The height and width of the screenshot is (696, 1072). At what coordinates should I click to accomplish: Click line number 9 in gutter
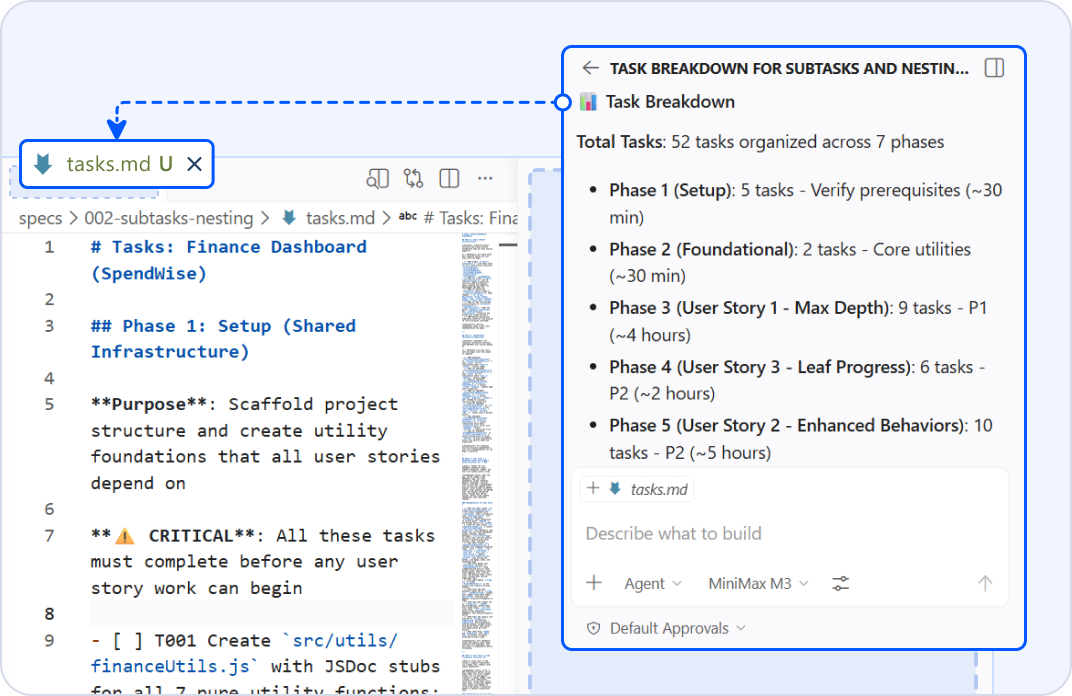(49, 641)
